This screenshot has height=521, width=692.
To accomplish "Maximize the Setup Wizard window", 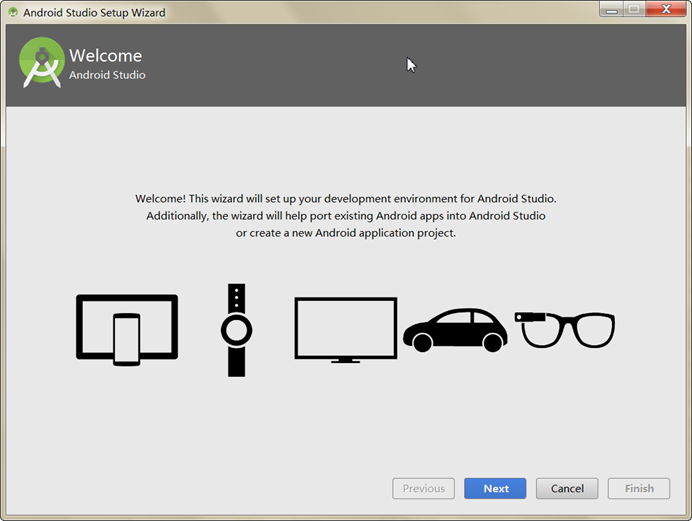I will (633, 10).
